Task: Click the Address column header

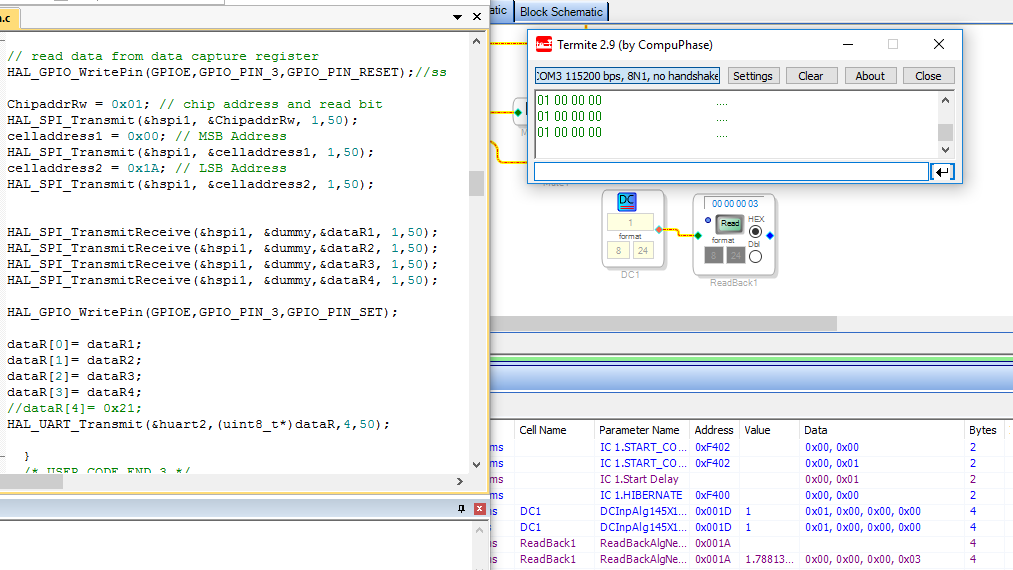Action: click(x=714, y=430)
